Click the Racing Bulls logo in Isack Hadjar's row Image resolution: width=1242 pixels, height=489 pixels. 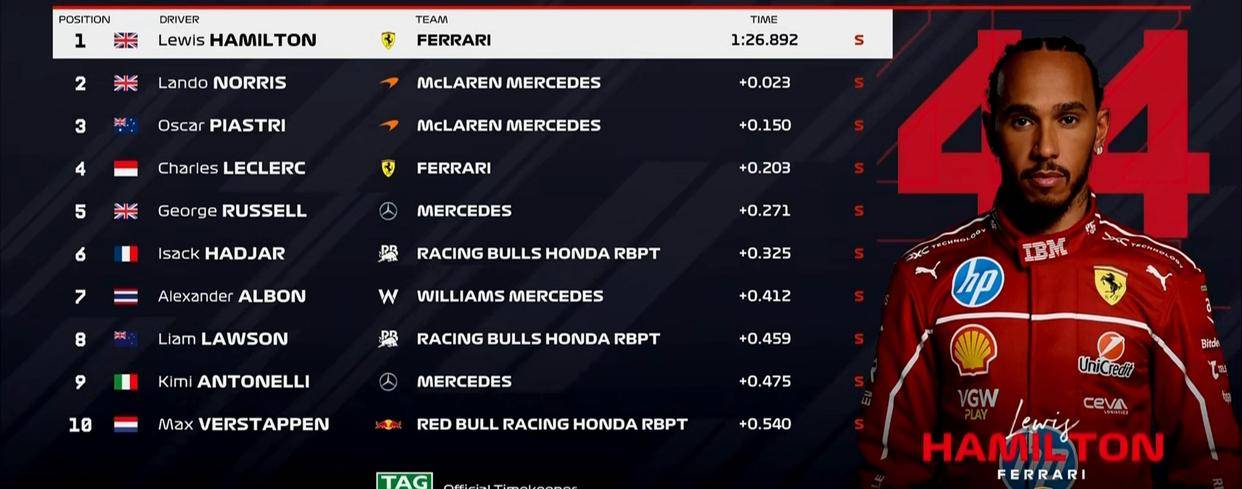click(x=388, y=253)
